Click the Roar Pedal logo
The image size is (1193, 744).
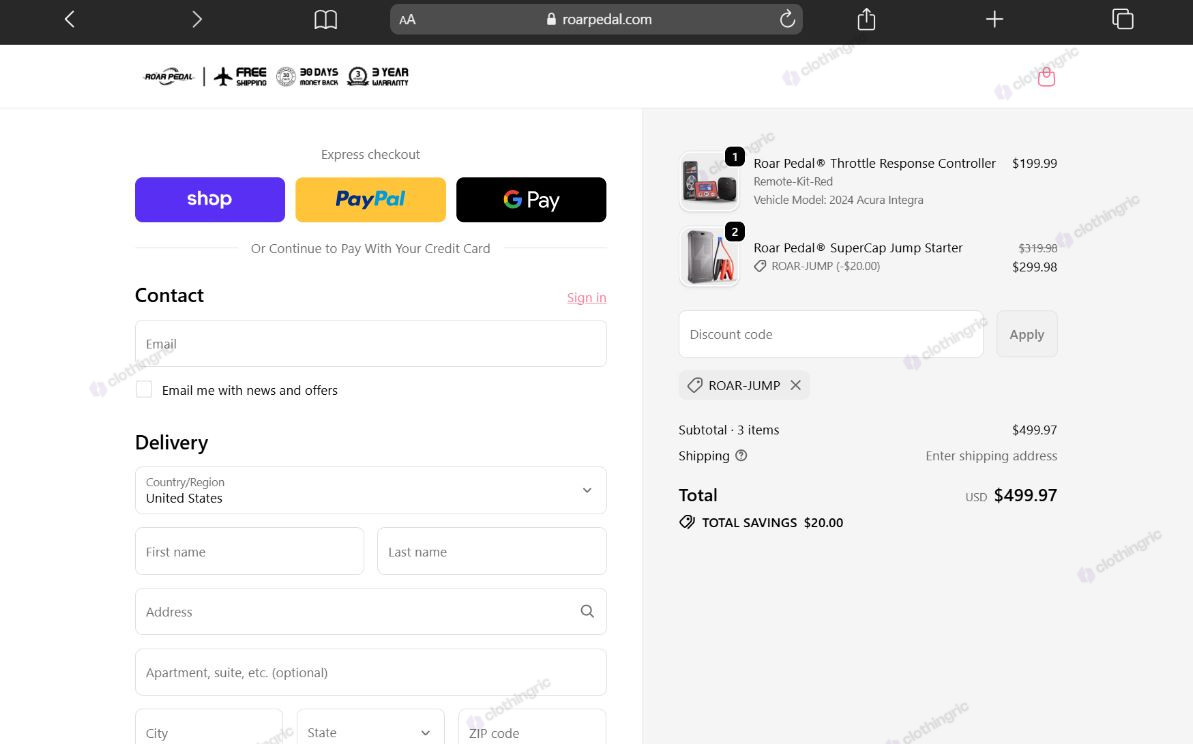click(169, 76)
